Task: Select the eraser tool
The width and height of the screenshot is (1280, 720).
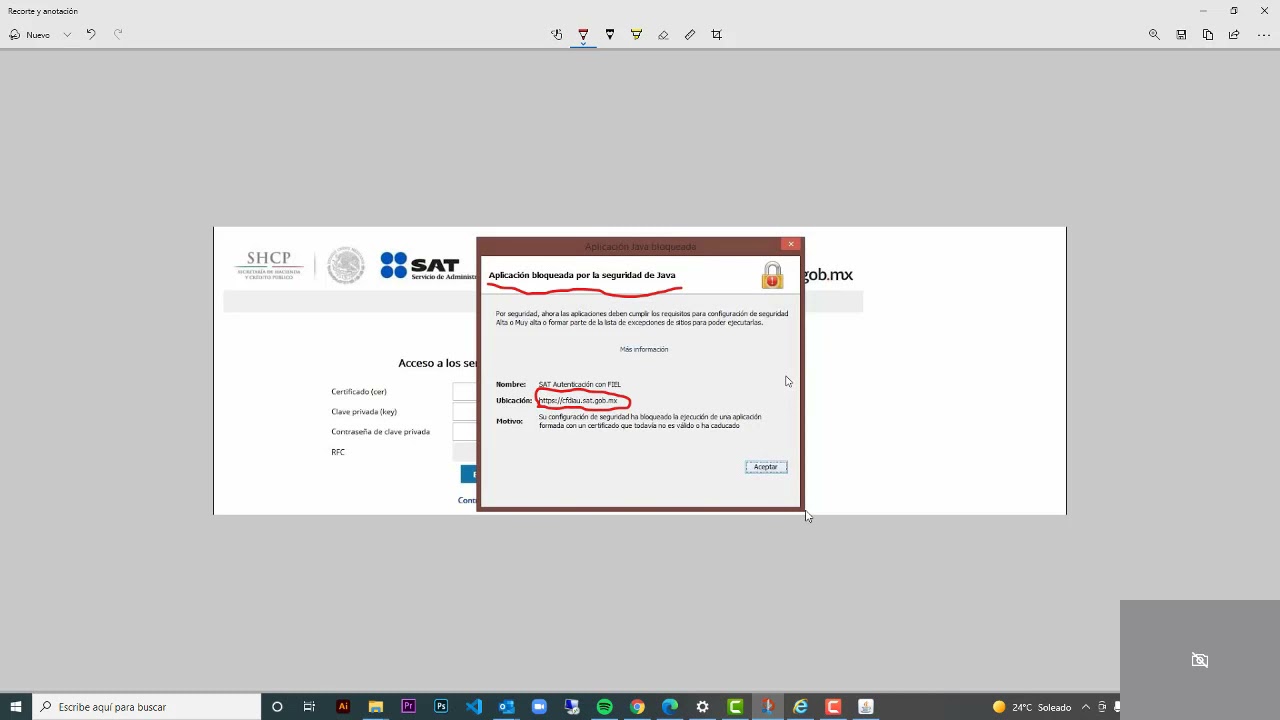Action: 663,34
